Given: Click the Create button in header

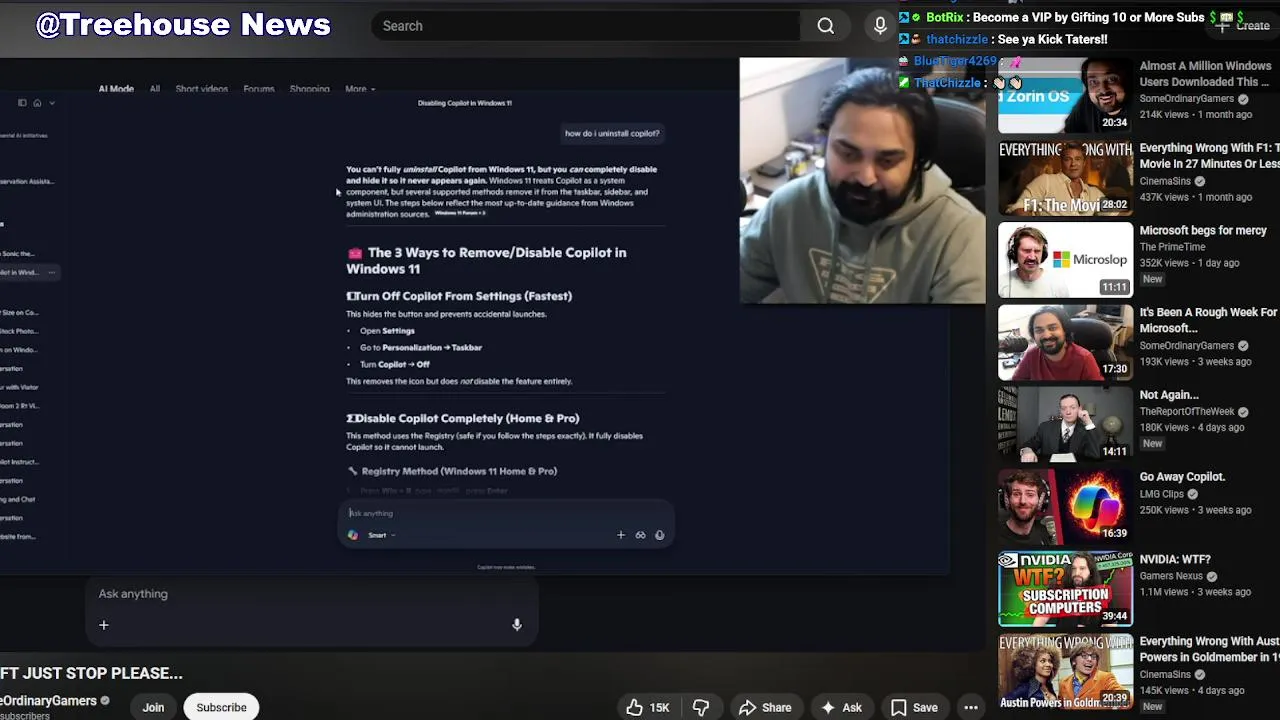Looking at the screenshot, I should 1243,26.
